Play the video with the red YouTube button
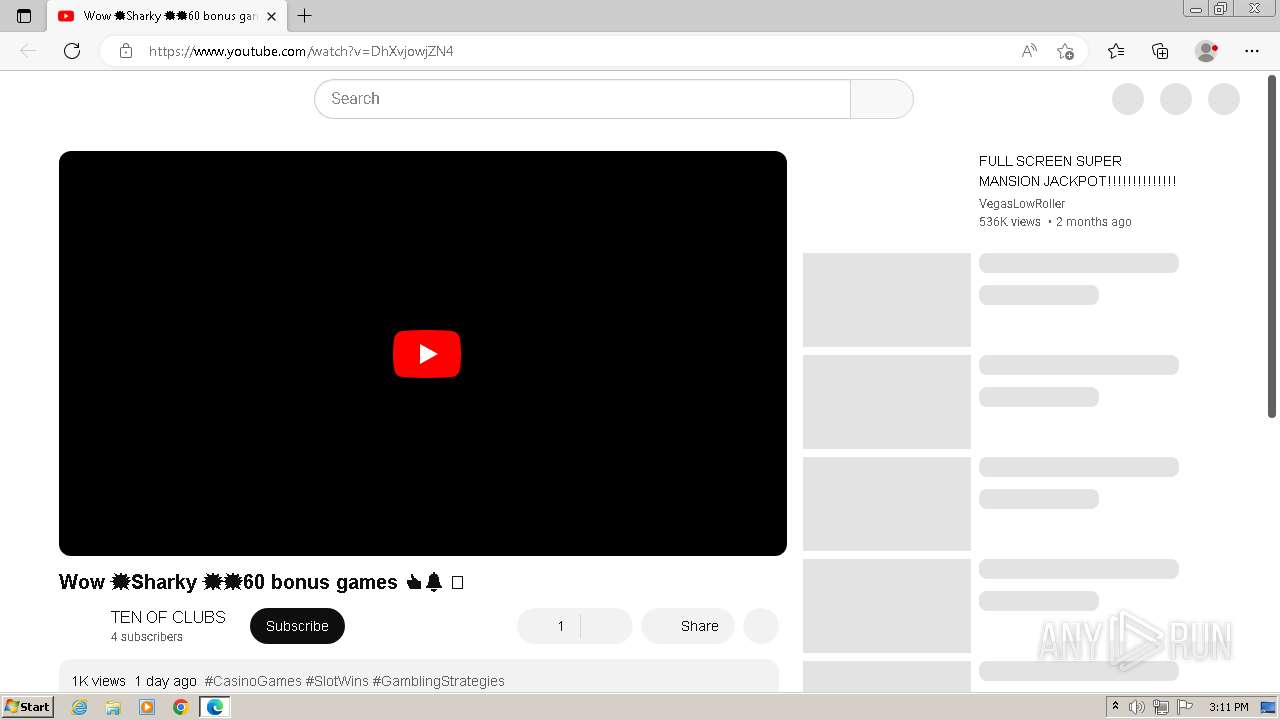This screenshot has height=720, width=1280. [x=427, y=354]
